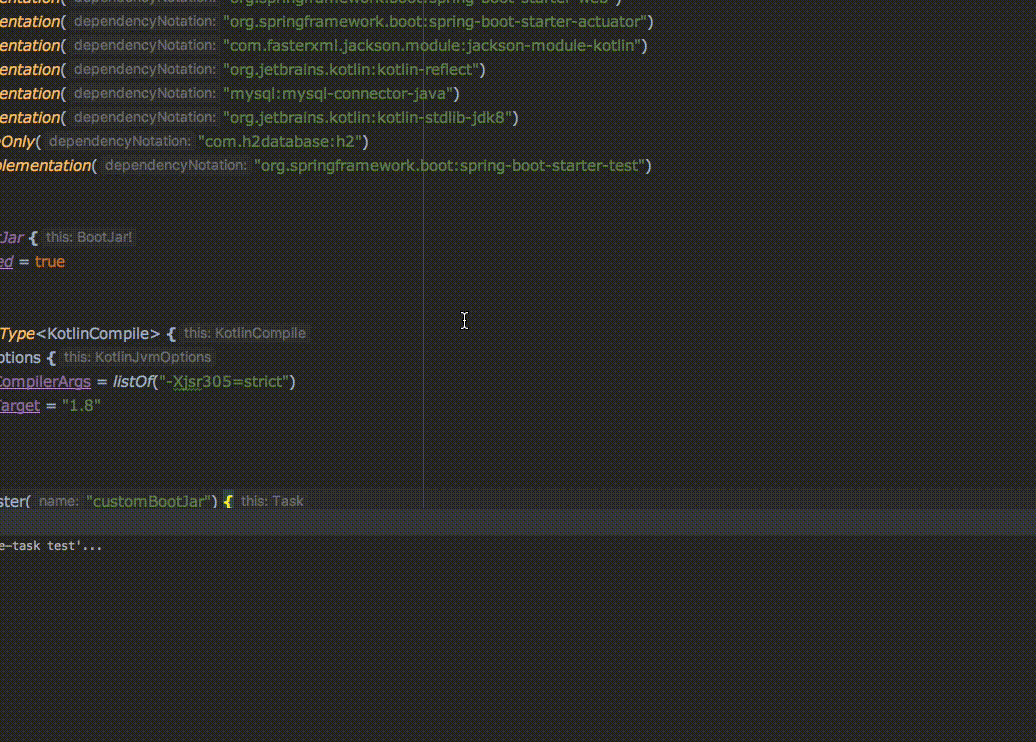Viewport: 1036px width, 742px height.
Task: Click the dependencyNotation hint on the h2 line
Action: [120, 141]
